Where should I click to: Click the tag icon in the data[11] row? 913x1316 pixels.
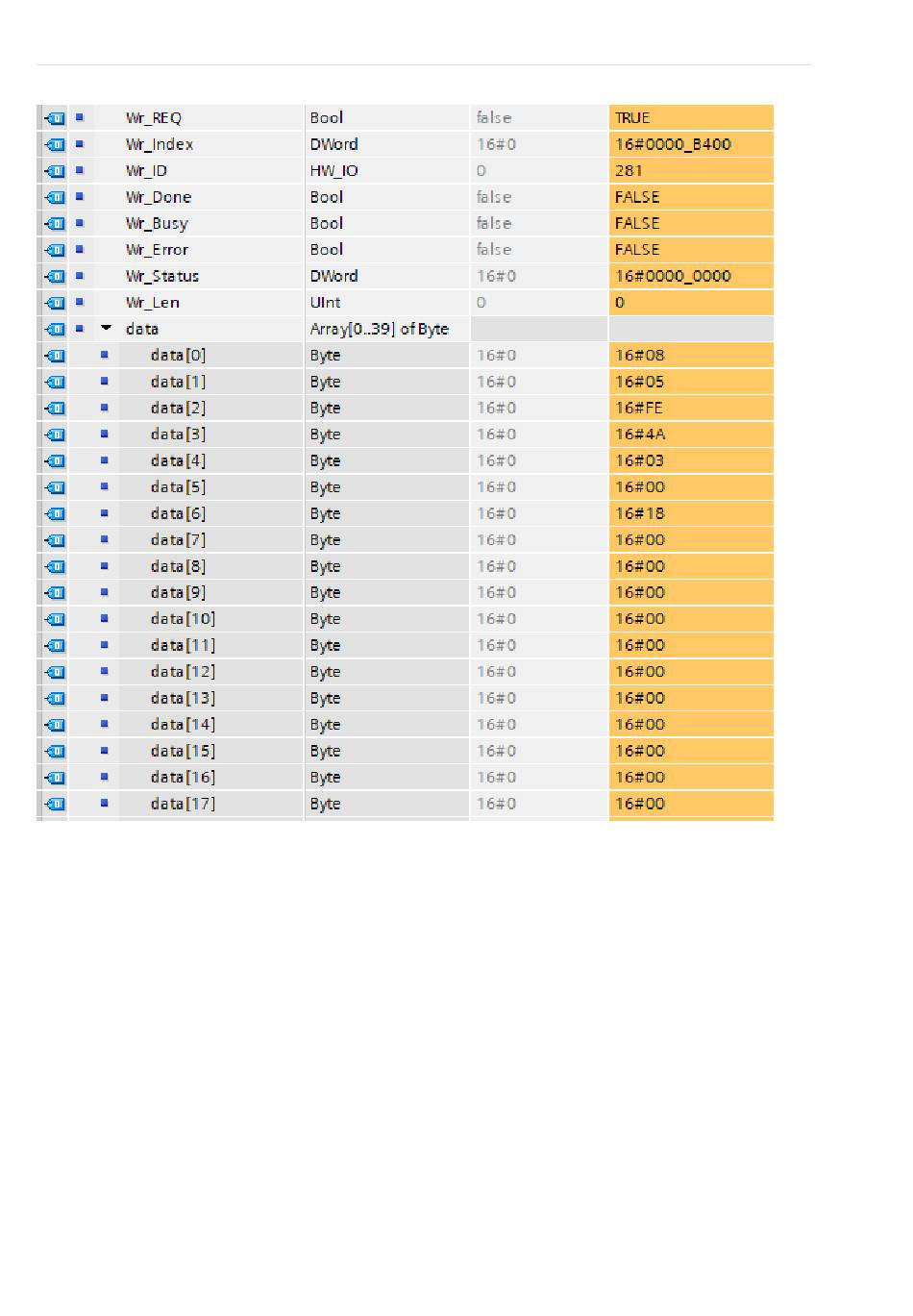[55, 646]
